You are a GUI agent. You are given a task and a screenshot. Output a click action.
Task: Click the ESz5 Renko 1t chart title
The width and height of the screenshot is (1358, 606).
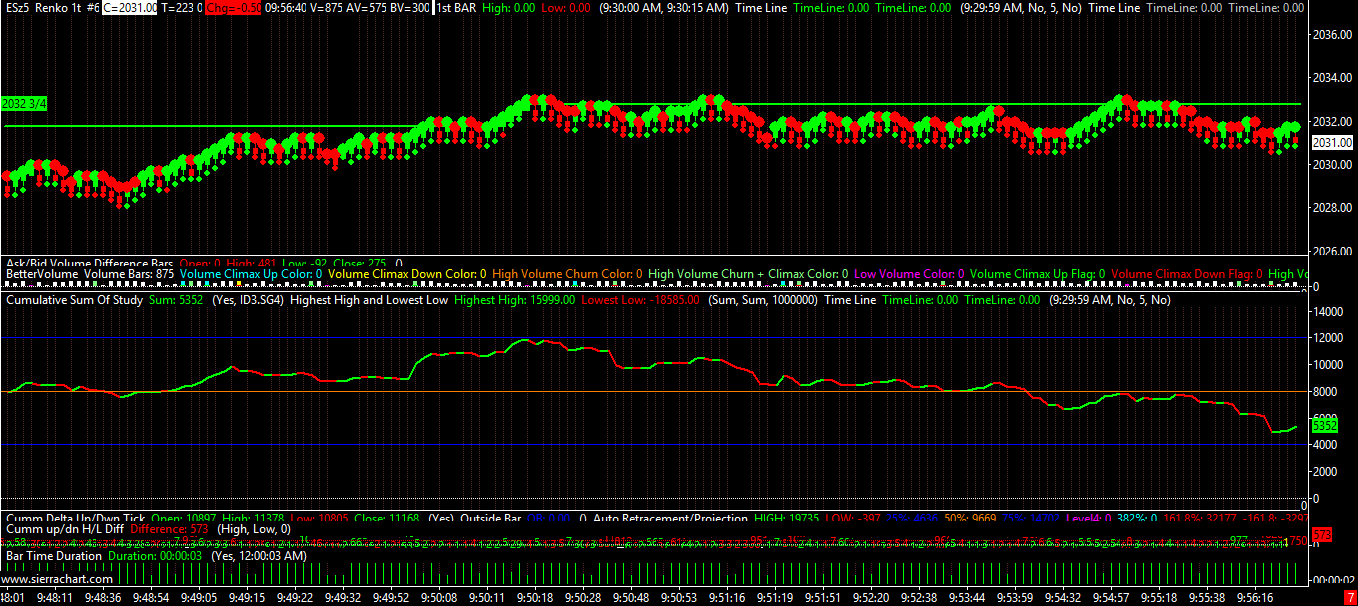click(x=53, y=8)
